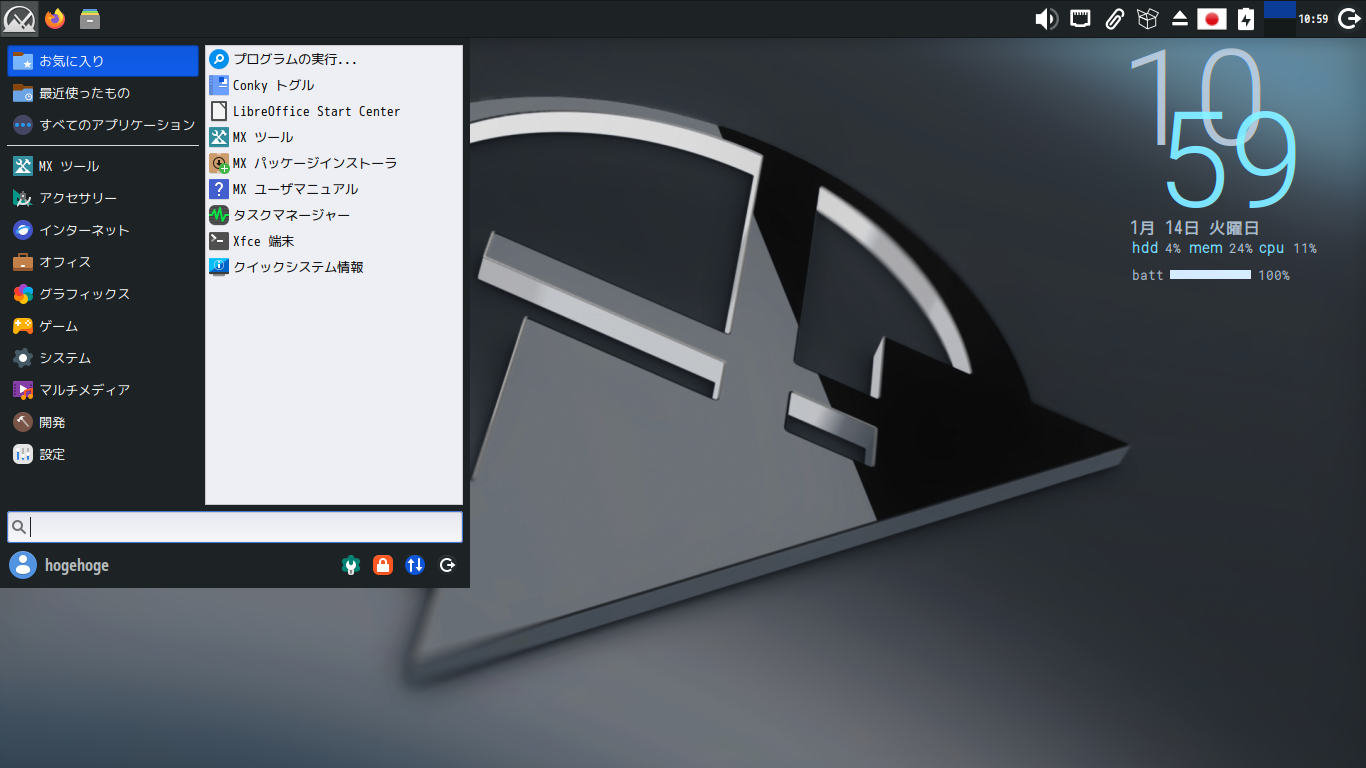Screen dimensions: 1366x768
Task: Click the hogehoge user avatar
Action: (22, 565)
